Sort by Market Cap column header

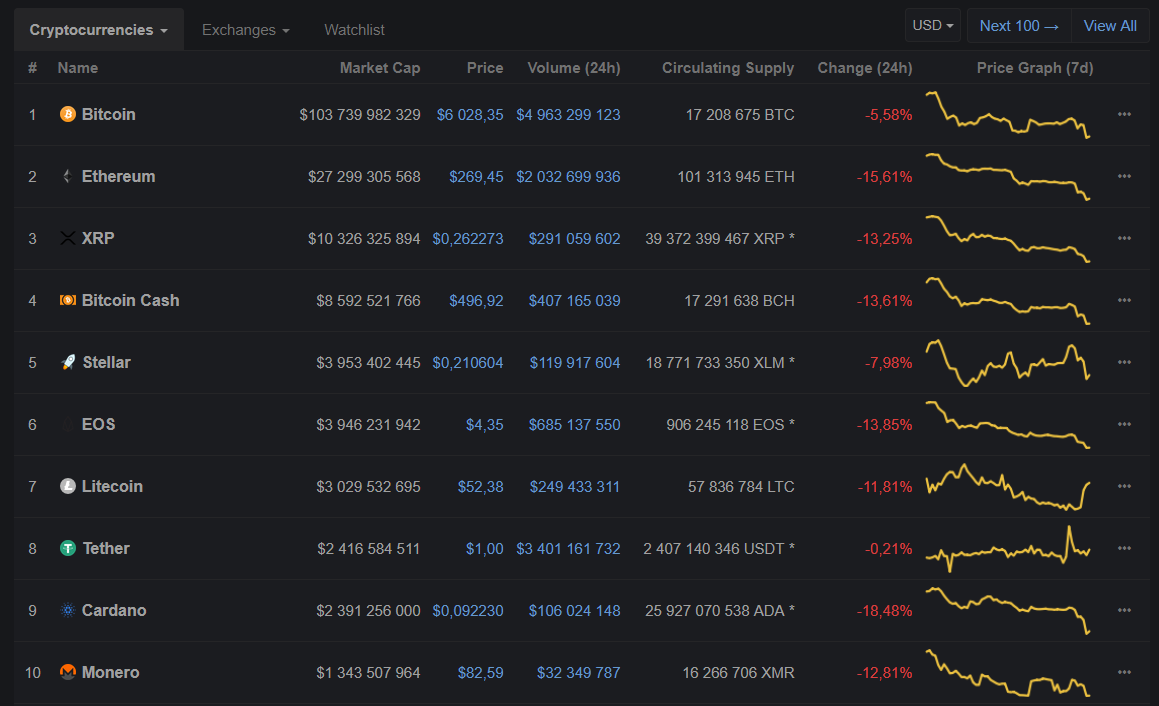[380, 68]
